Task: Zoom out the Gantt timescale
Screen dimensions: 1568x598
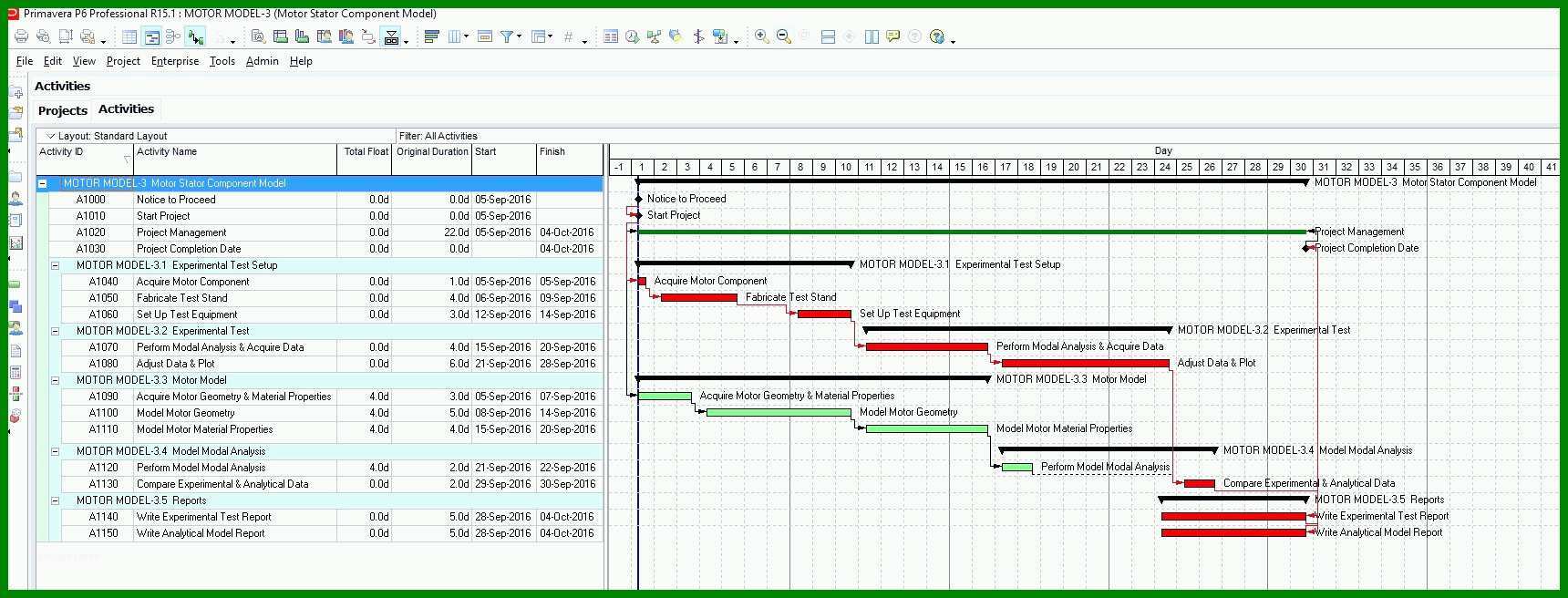Action: coord(783,36)
